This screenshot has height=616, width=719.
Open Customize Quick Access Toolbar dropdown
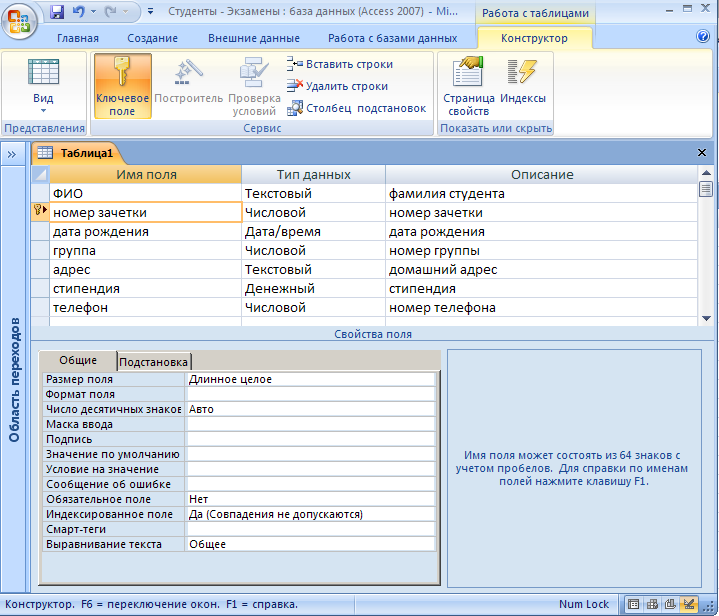coord(150,11)
